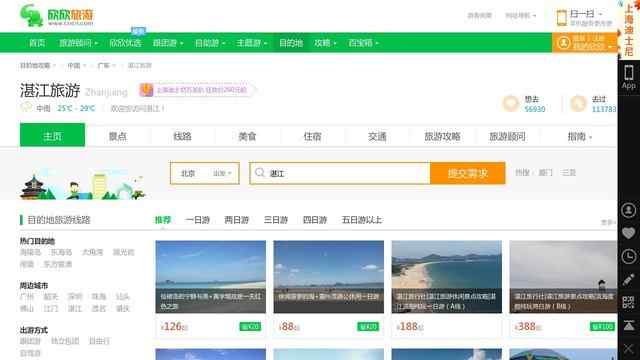Expand the 指南 dropdown tab
The image size is (640, 360).
580,136
